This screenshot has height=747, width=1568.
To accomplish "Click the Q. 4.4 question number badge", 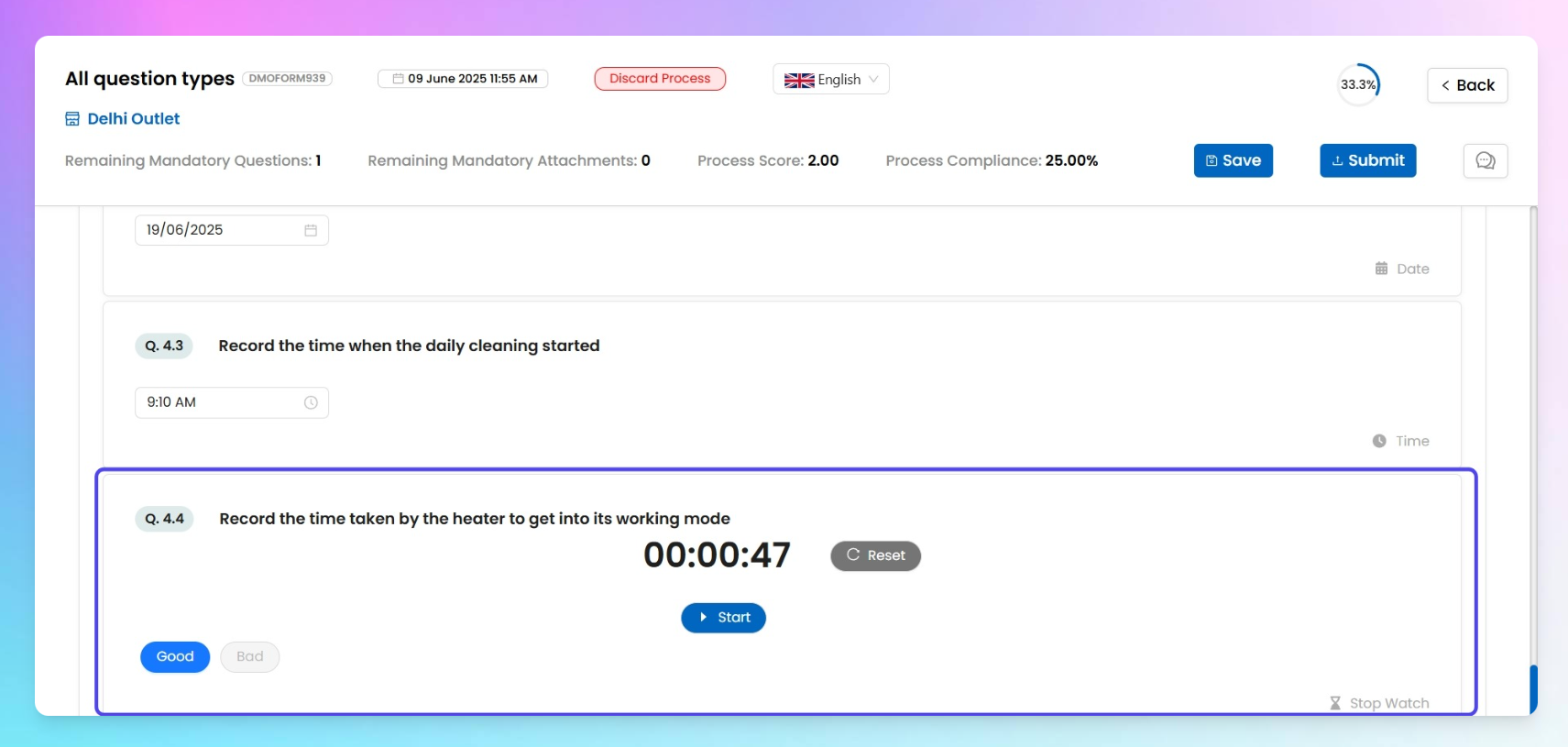I will click(164, 519).
